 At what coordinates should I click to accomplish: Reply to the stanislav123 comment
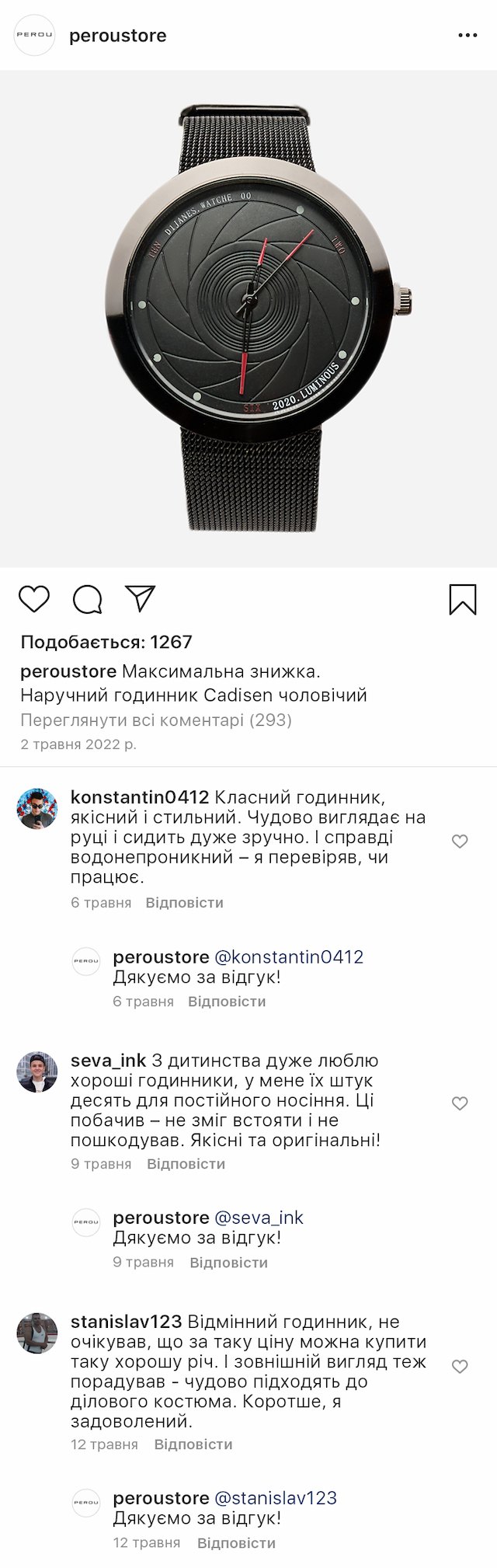tap(193, 1444)
